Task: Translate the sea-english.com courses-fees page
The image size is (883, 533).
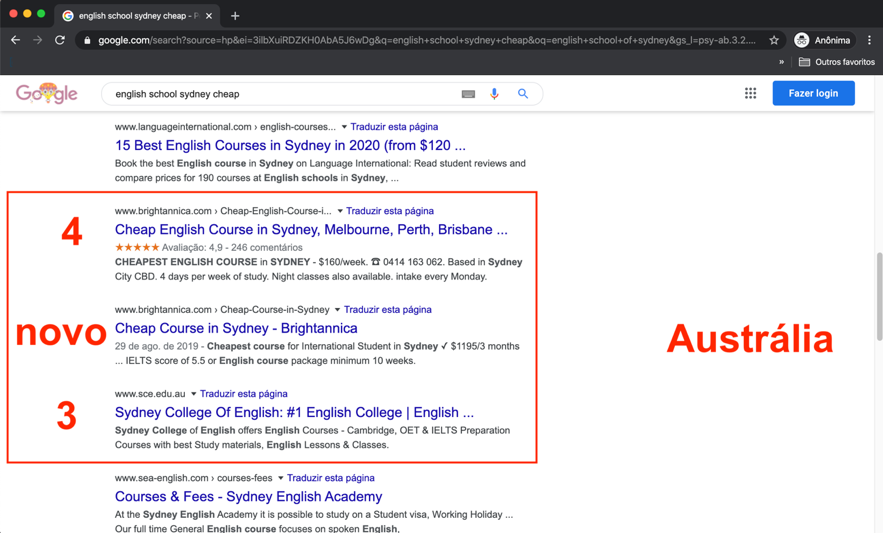Action: click(x=331, y=478)
